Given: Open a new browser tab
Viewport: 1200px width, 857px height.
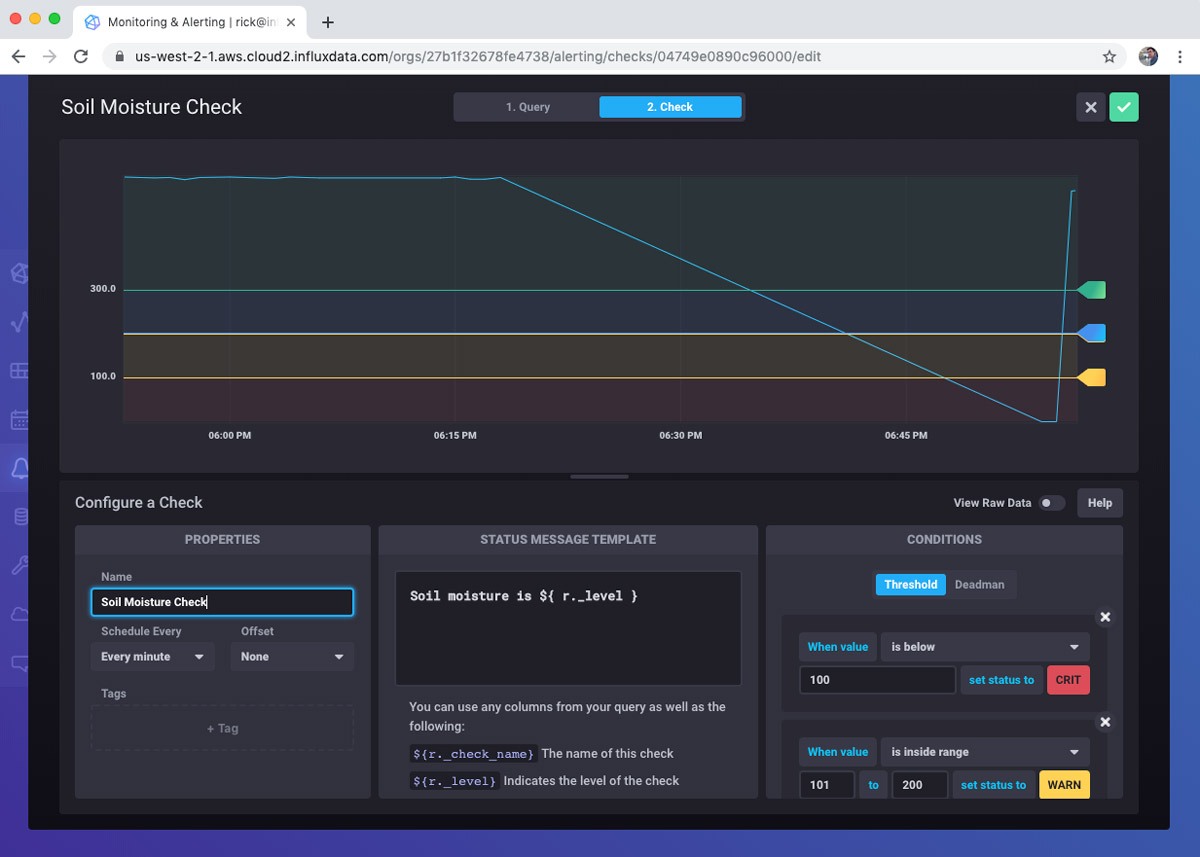Looking at the screenshot, I should pyautogui.click(x=328, y=22).
